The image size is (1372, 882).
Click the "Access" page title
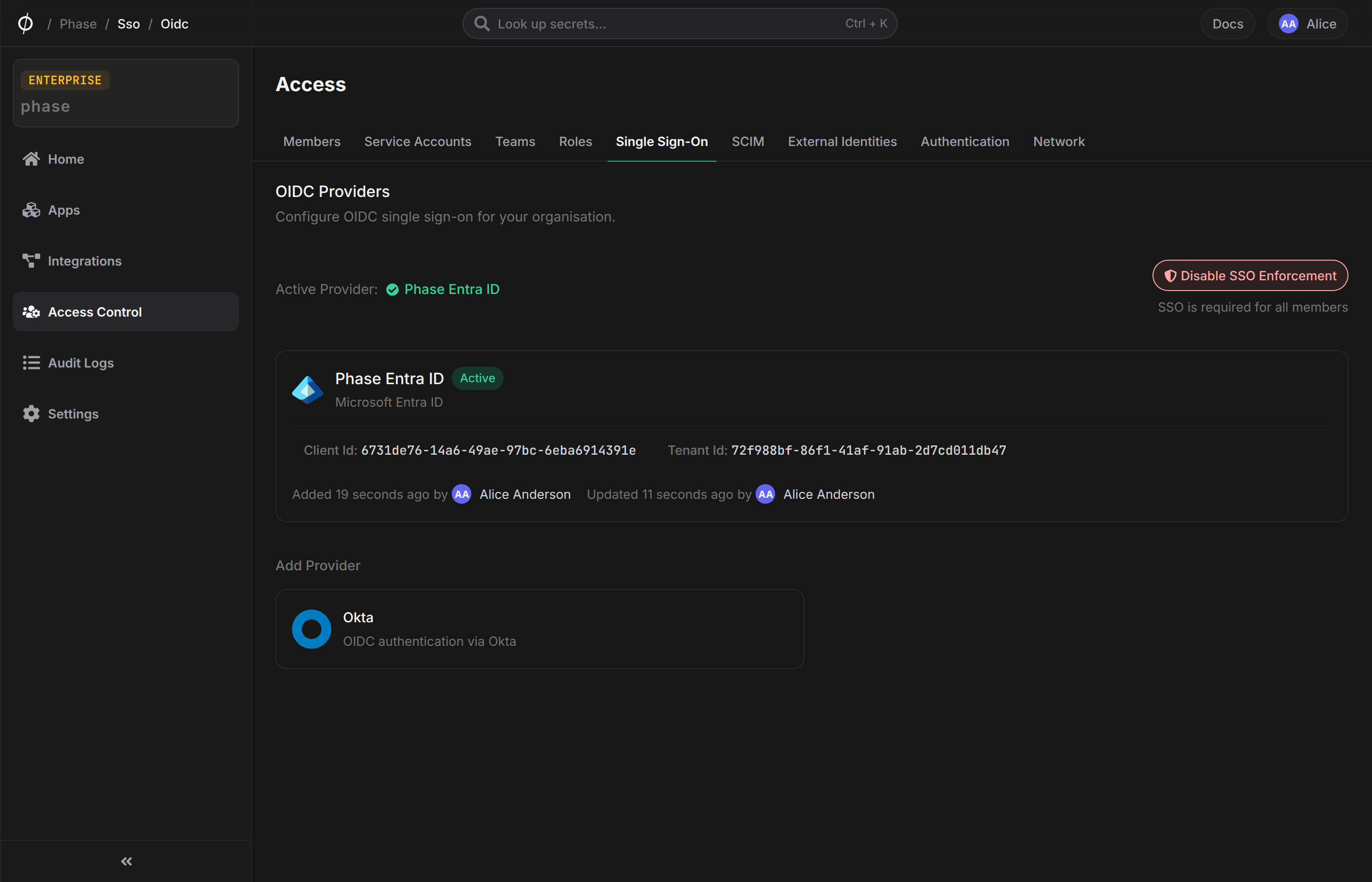(x=310, y=84)
